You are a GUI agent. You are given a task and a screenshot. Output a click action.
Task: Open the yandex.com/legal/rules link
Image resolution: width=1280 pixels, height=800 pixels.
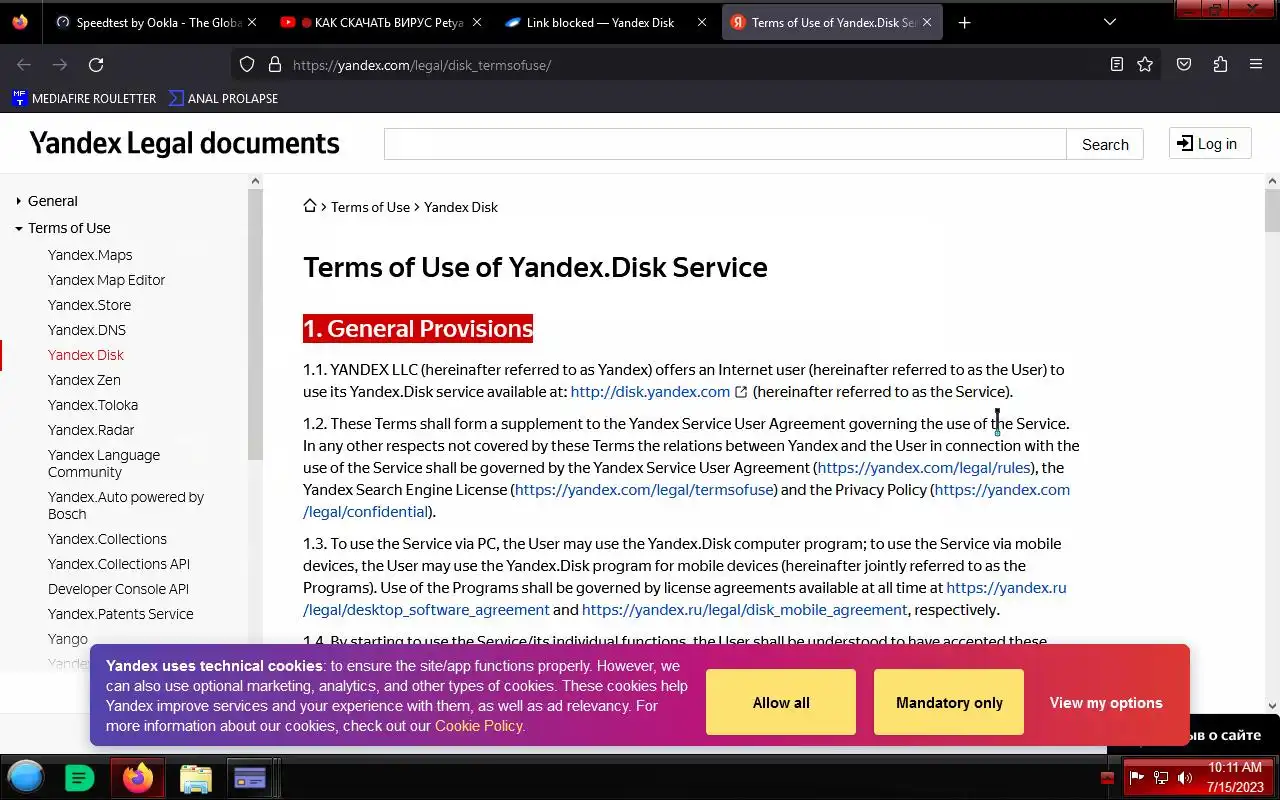pos(924,468)
